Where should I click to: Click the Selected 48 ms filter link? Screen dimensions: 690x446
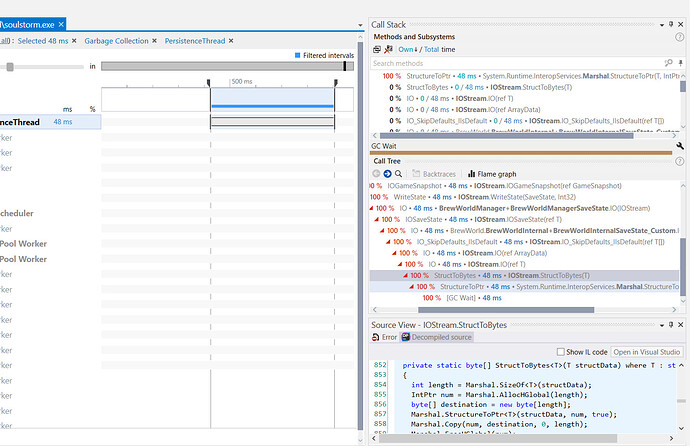click(x=42, y=41)
